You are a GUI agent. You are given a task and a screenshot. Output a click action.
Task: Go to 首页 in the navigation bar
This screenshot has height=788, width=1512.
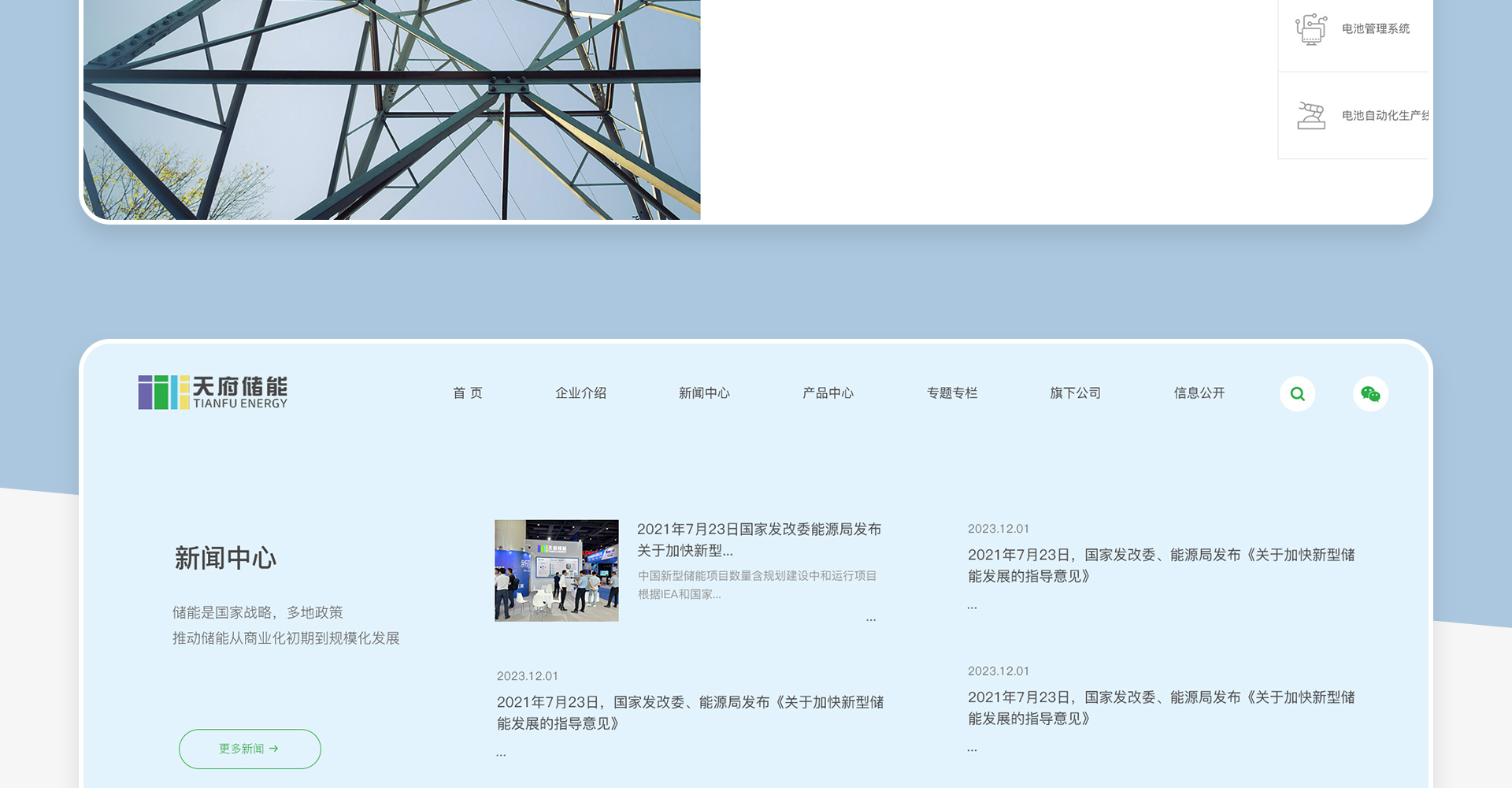pyautogui.click(x=468, y=393)
